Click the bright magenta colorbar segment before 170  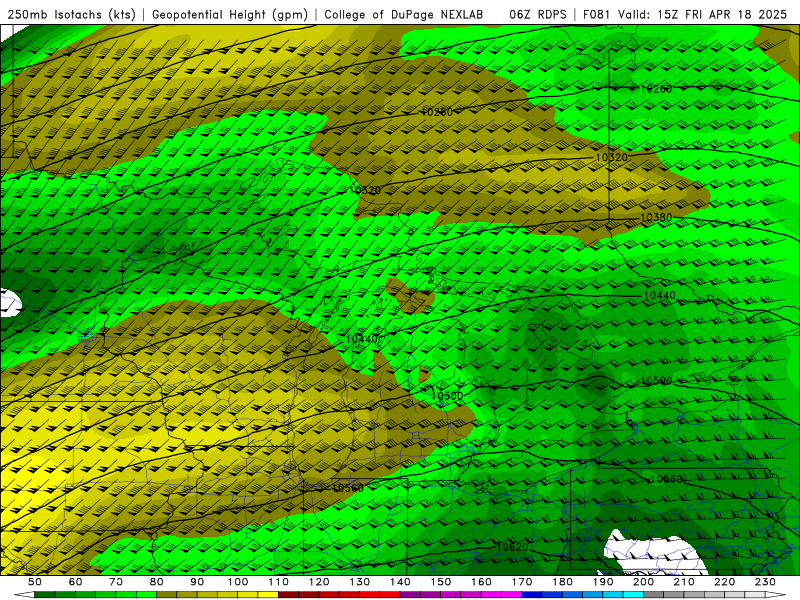click(511, 595)
